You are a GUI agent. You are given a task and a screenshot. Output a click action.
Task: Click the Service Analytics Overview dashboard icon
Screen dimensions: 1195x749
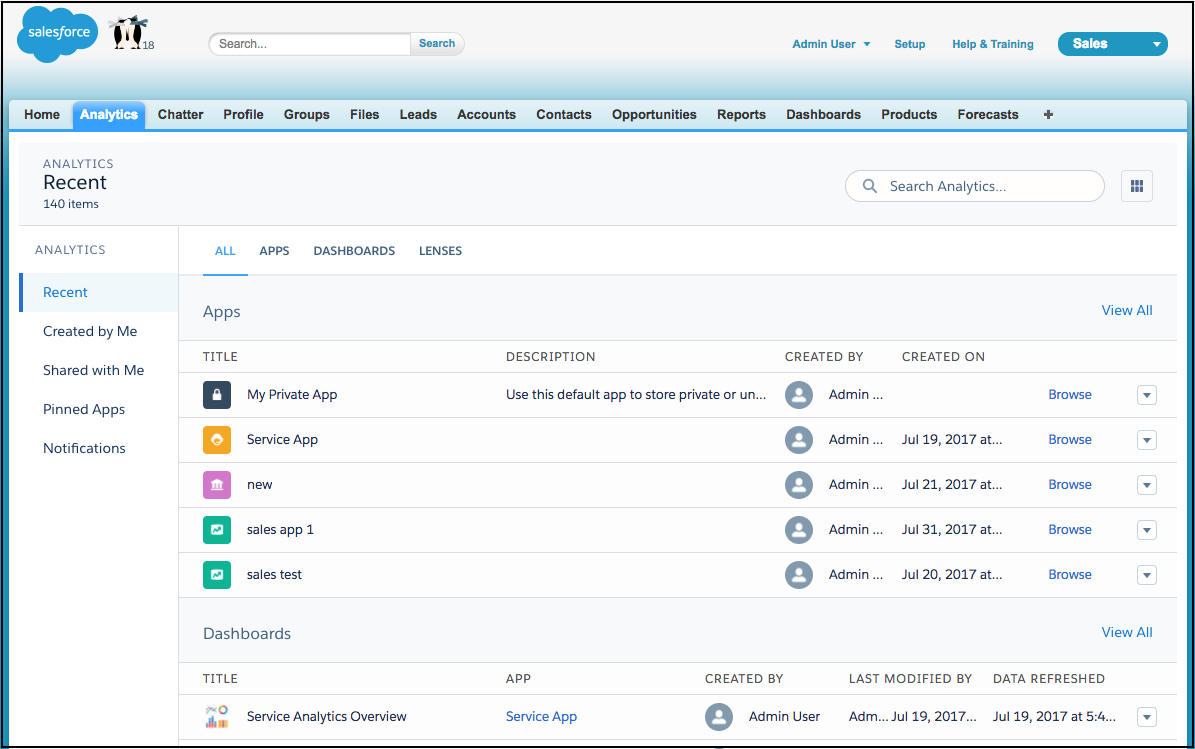[217, 717]
